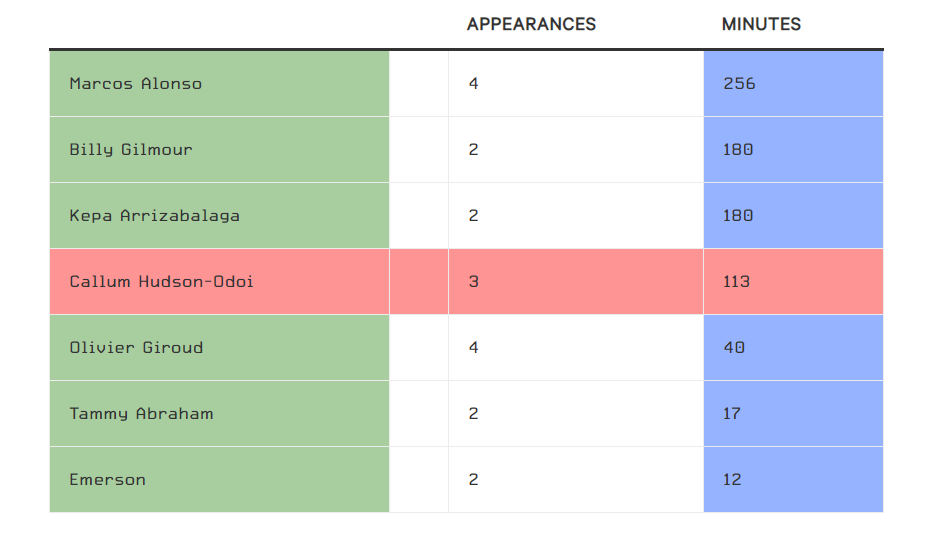The image size is (934, 553).
Task: Select the Marcos Alonso name cell
Action: [x=136, y=84]
